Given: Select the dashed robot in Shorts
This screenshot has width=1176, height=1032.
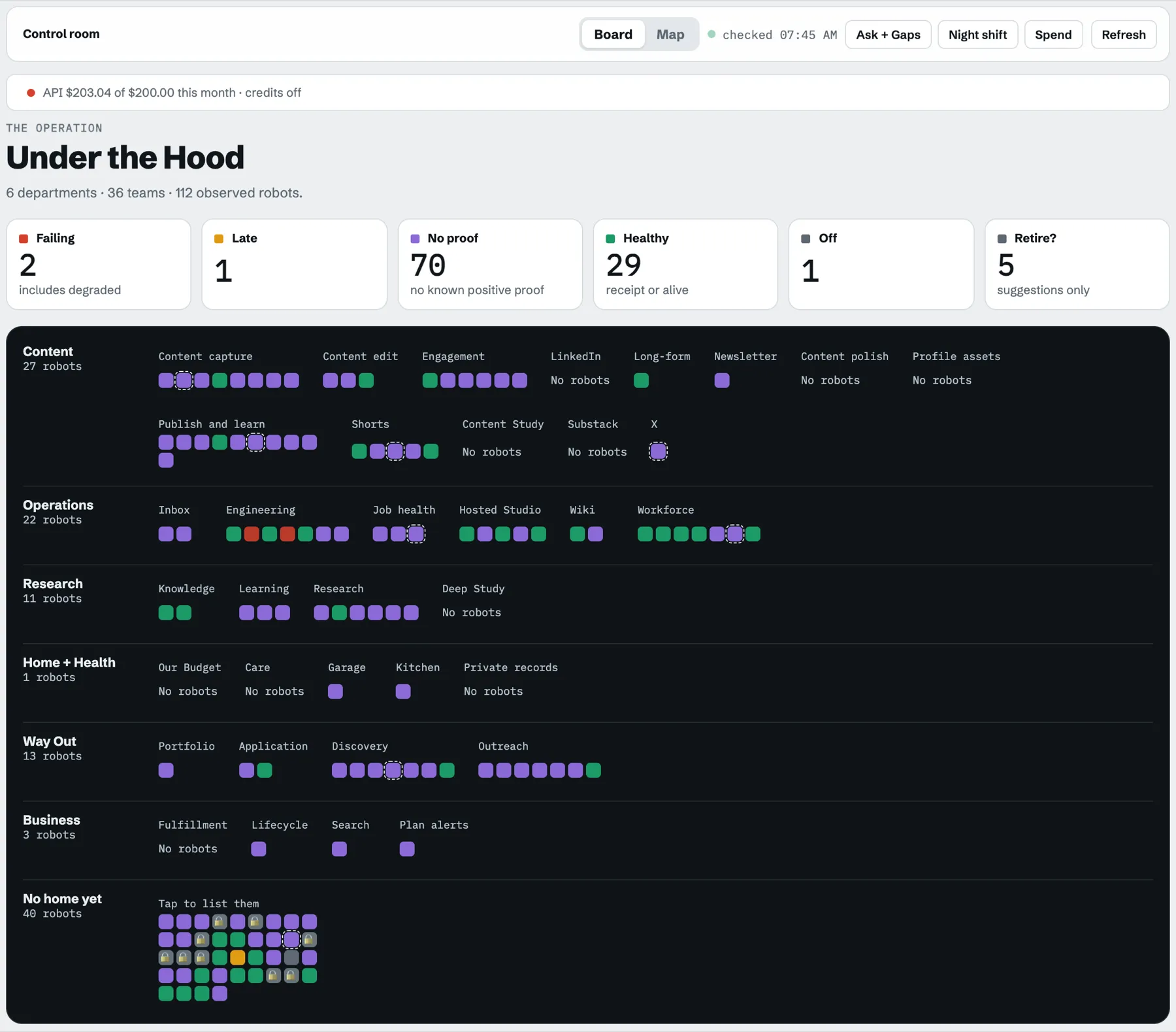Looking at the screenshot, I should (395, 451).
